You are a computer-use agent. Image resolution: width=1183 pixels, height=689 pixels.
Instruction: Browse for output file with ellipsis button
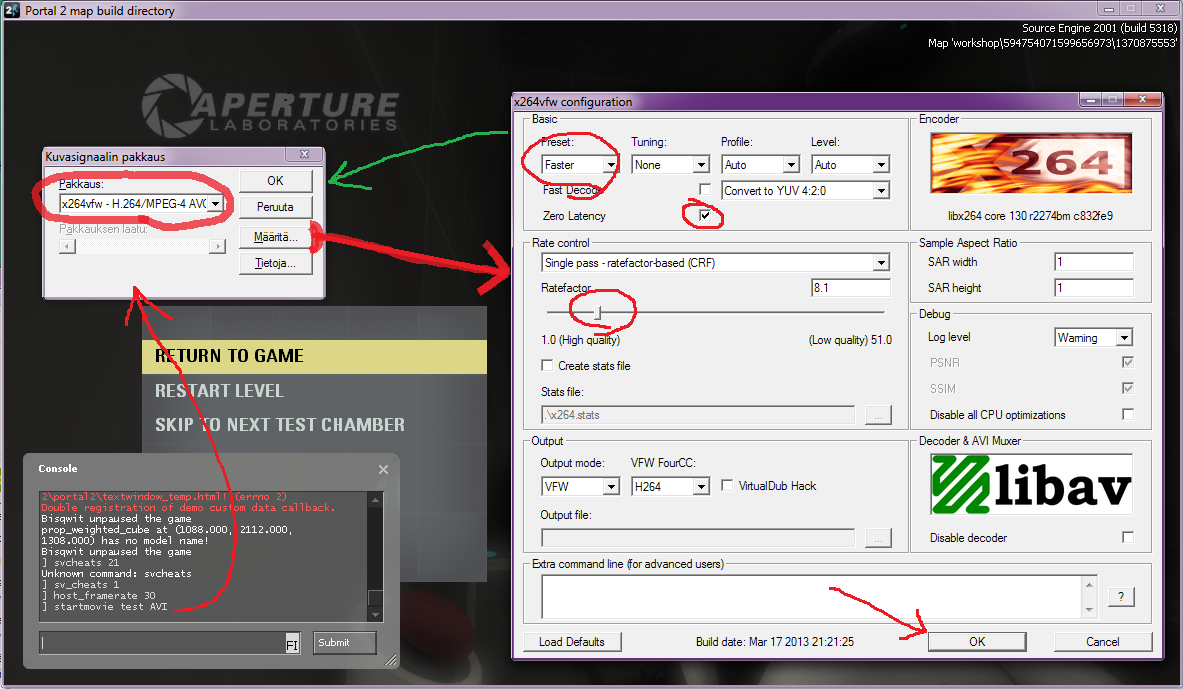[878, 537]
